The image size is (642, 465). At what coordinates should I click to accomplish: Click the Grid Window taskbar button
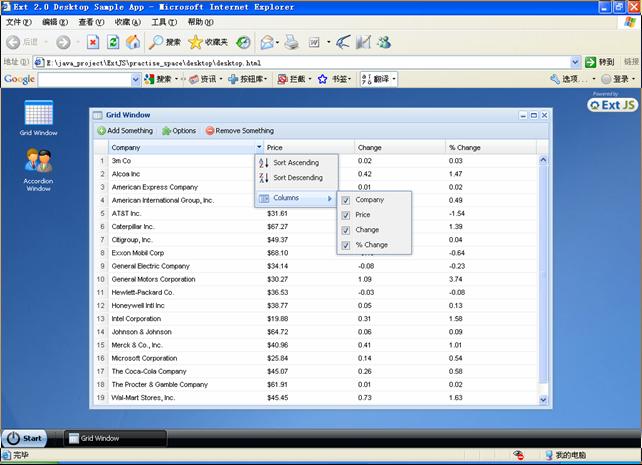93,438
